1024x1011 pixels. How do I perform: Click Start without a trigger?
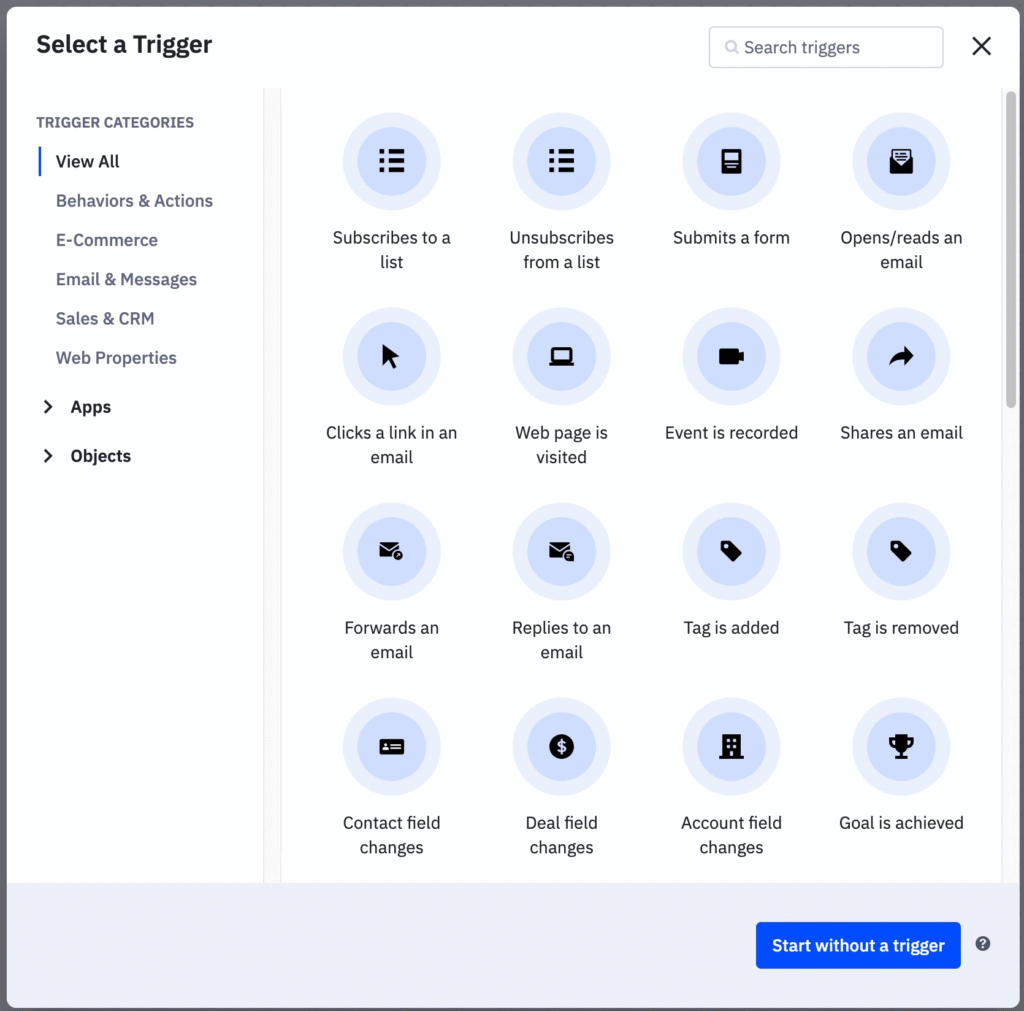click(x=857, y=944)
